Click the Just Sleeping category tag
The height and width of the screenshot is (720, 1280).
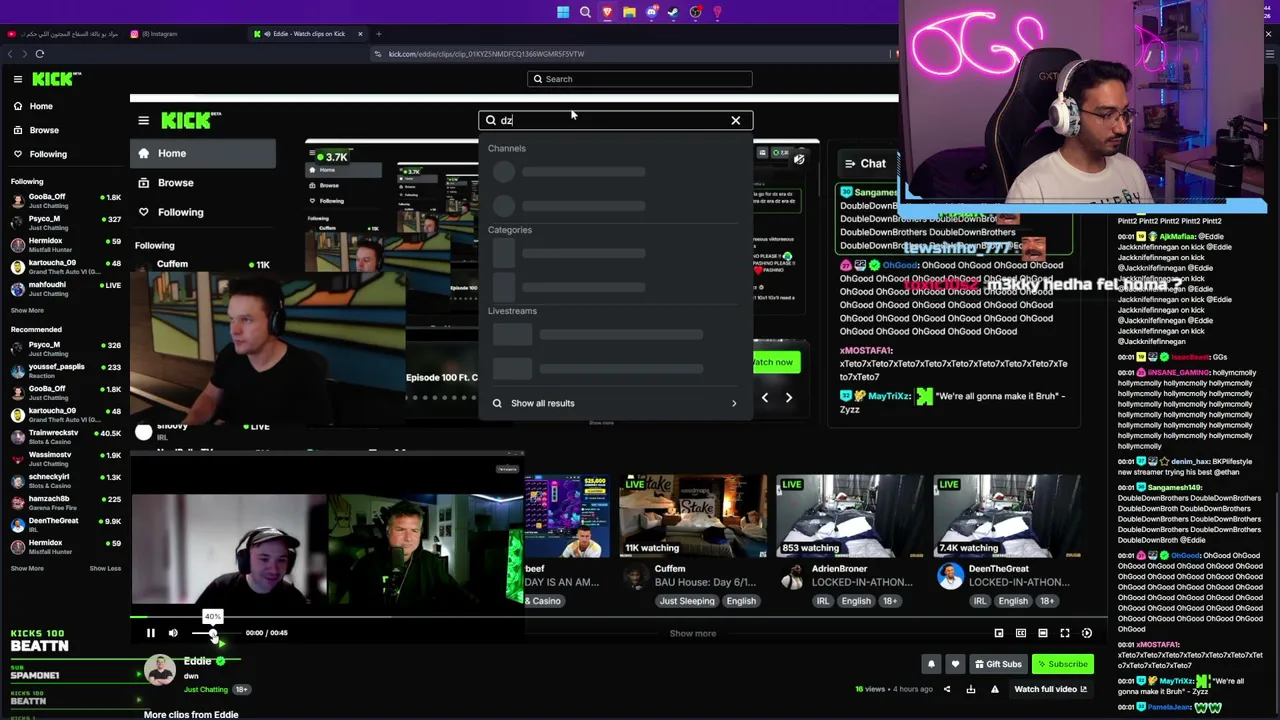pos(687,601)
